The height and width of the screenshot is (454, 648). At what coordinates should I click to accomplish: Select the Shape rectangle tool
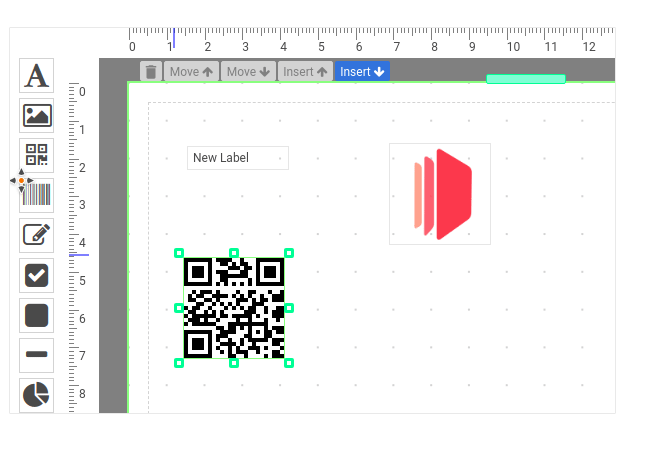[36, 316]
